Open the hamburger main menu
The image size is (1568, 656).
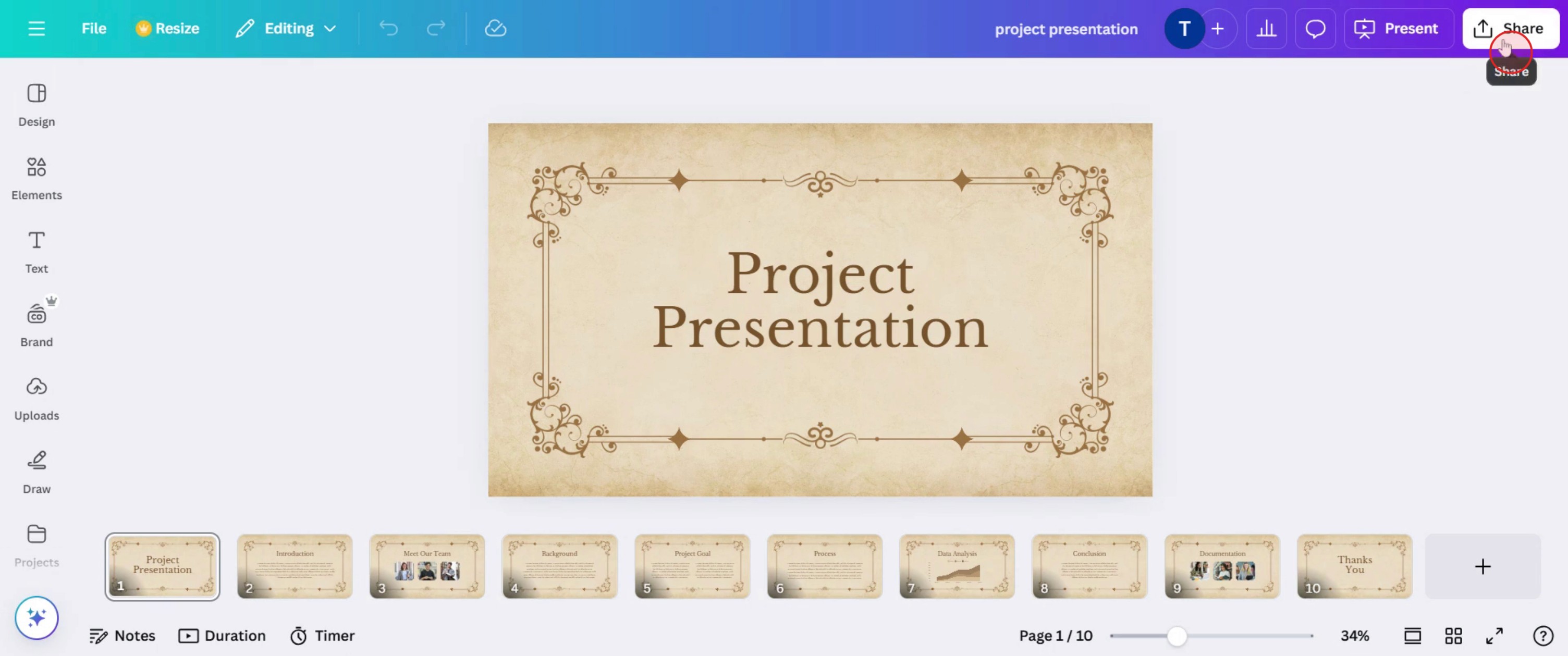(x=36, y=29)
